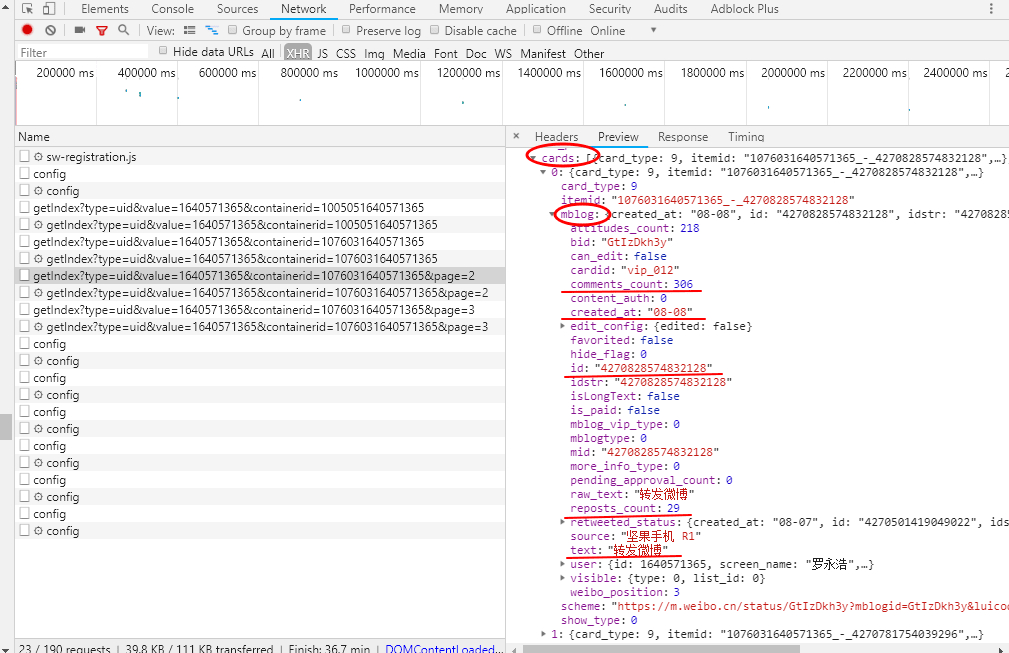Filter requests by JS type

tap(322, 53)
